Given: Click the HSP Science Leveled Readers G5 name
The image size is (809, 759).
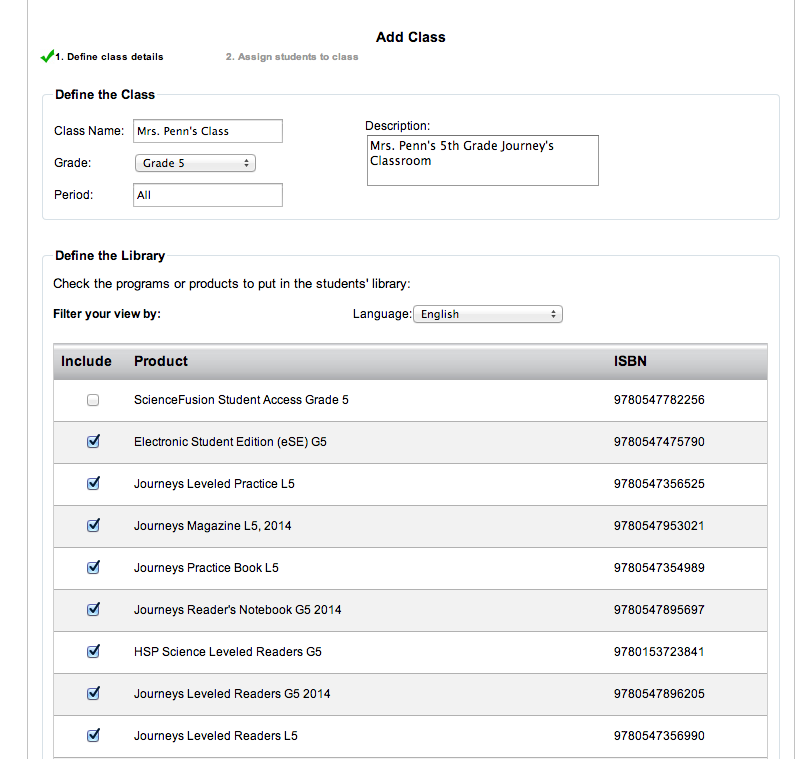Looking at the screenshot, I should 228,652.
